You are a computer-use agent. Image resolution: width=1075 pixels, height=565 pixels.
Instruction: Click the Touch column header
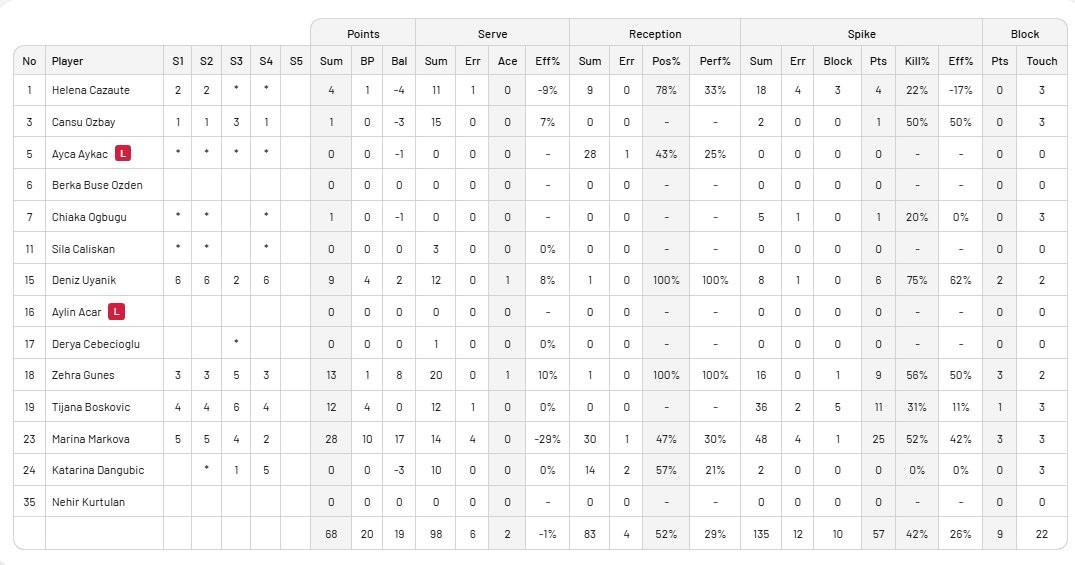(1041, 61)
